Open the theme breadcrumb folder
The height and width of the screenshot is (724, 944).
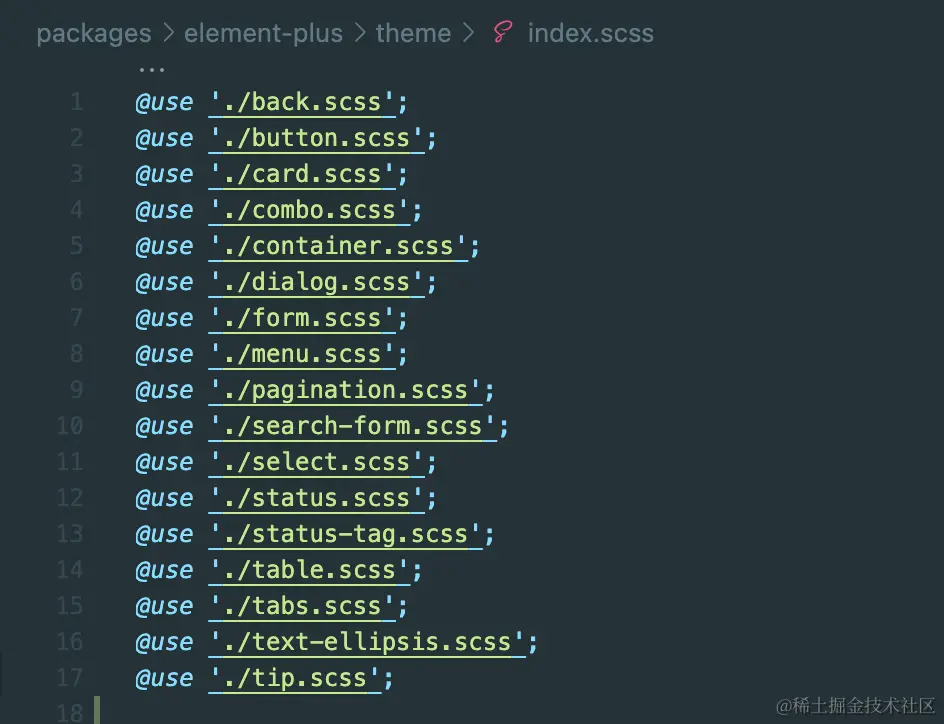click(413, 33)
